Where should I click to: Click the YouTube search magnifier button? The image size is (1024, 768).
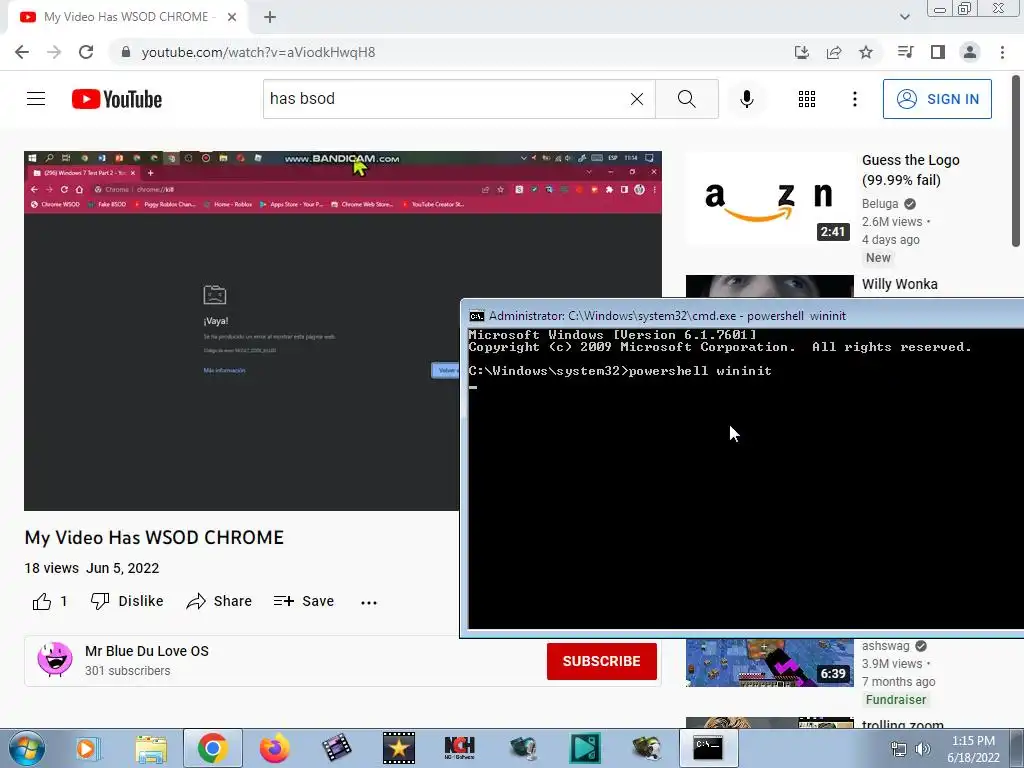686,99
